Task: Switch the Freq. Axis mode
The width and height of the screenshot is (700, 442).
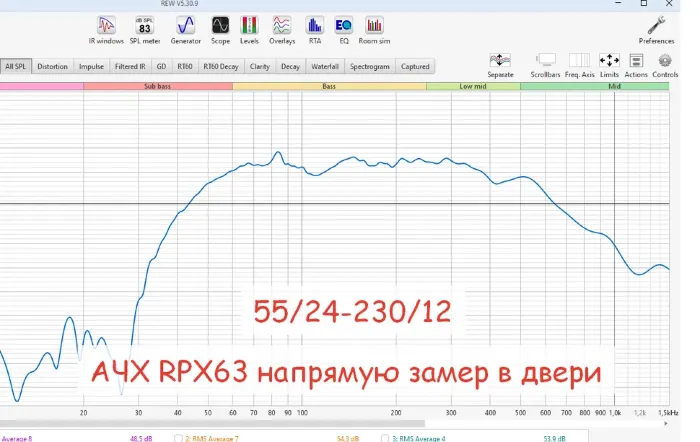Action: (579, 66)
